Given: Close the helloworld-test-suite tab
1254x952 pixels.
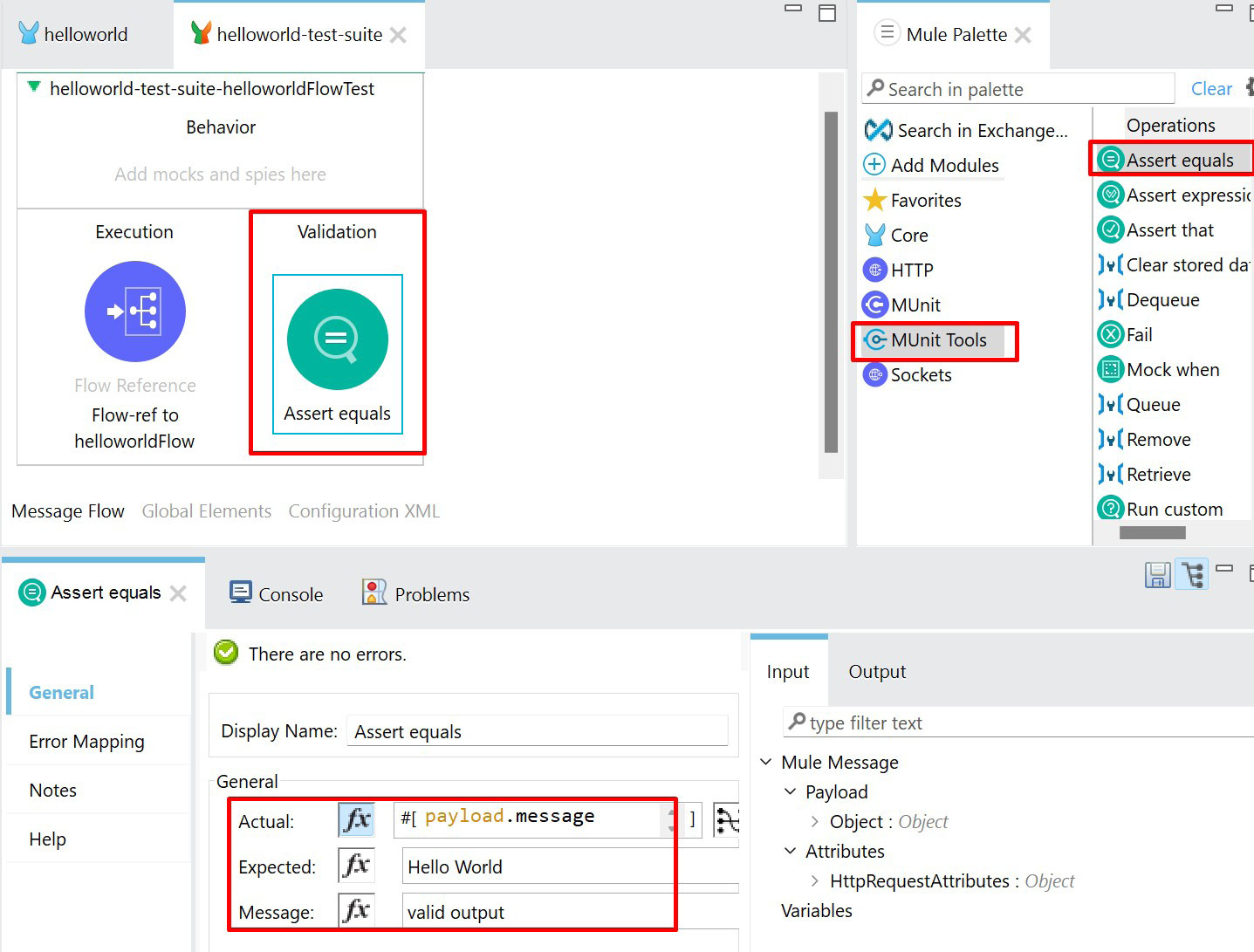Looking at the screenshot, I should point(398,35).
